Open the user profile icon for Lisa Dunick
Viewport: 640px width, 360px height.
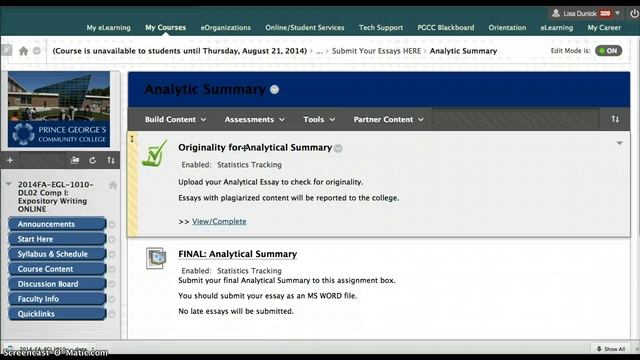[556, 13]
